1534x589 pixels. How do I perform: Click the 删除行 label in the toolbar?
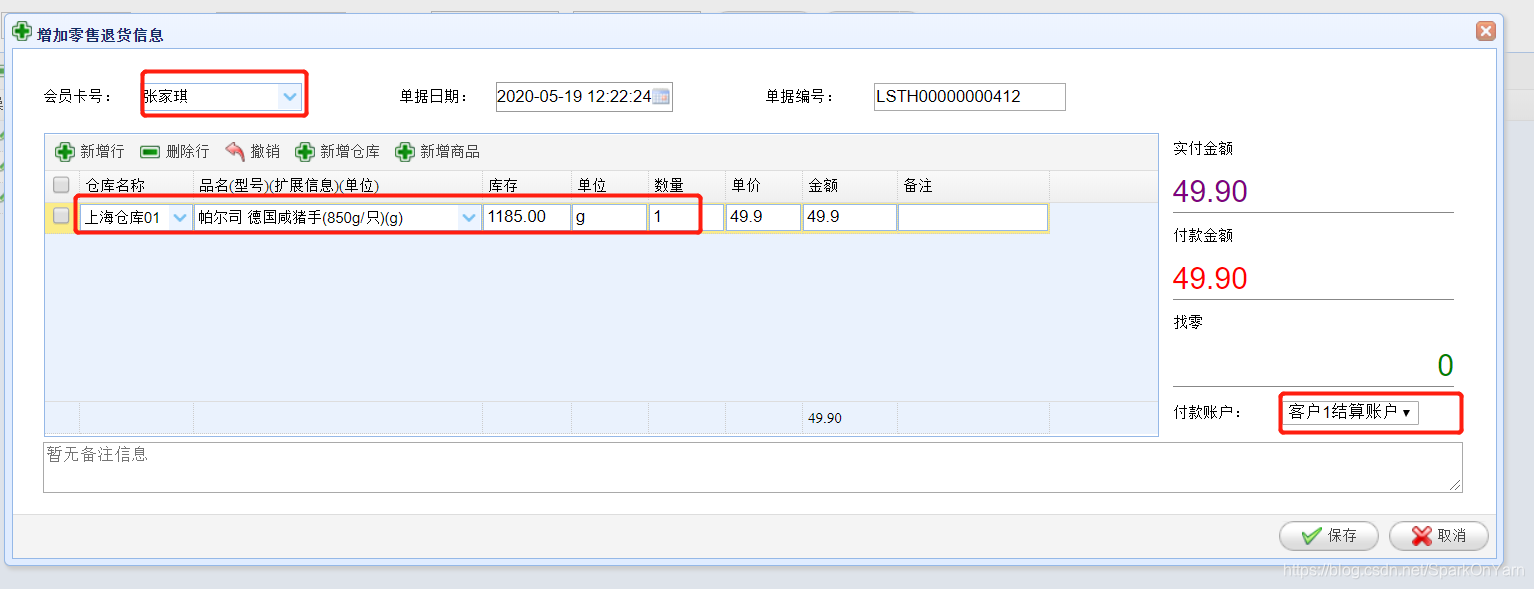click(x=188, y=152)
